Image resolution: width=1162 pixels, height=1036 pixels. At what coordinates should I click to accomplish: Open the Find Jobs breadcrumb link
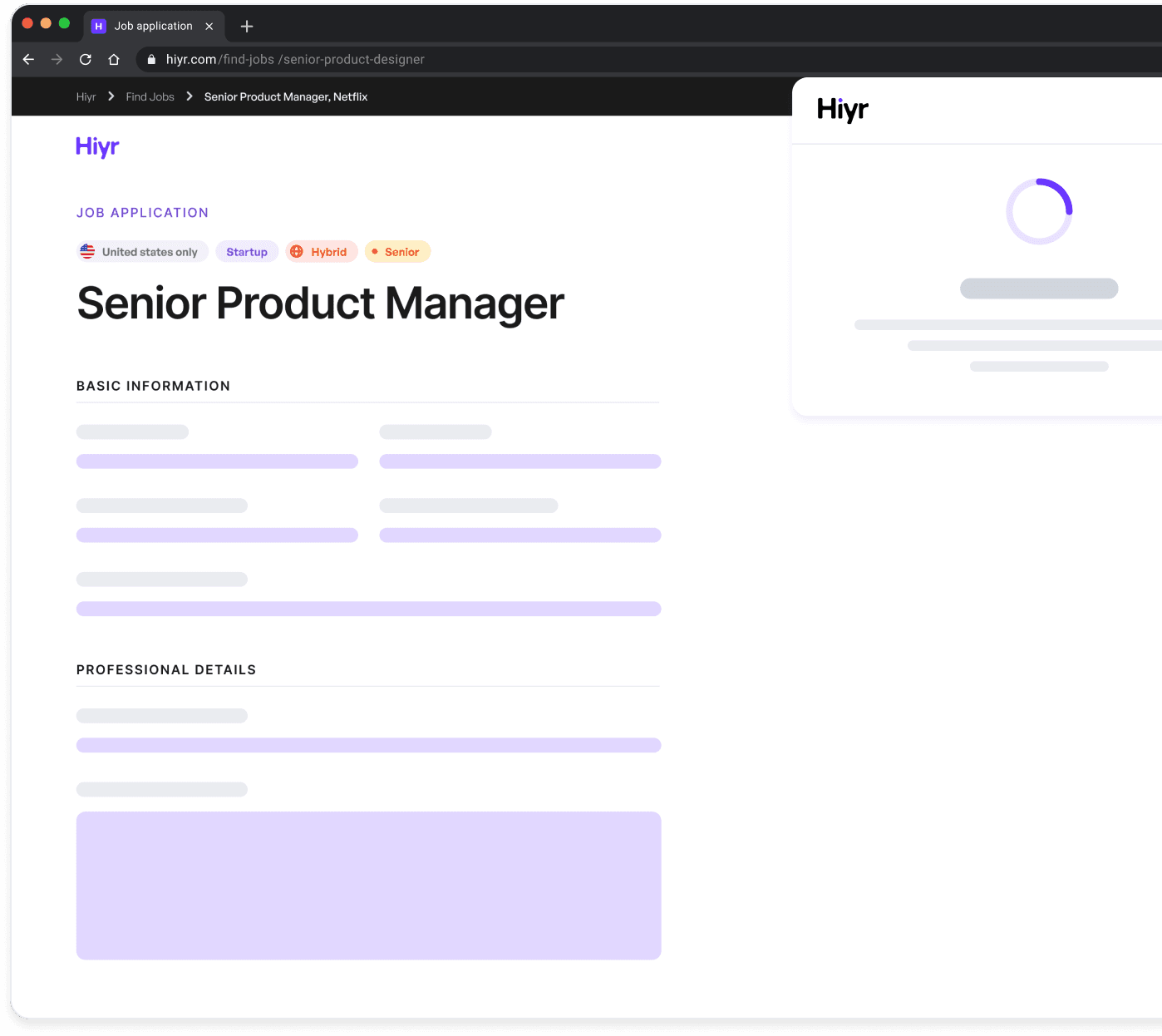coord(150,96)
